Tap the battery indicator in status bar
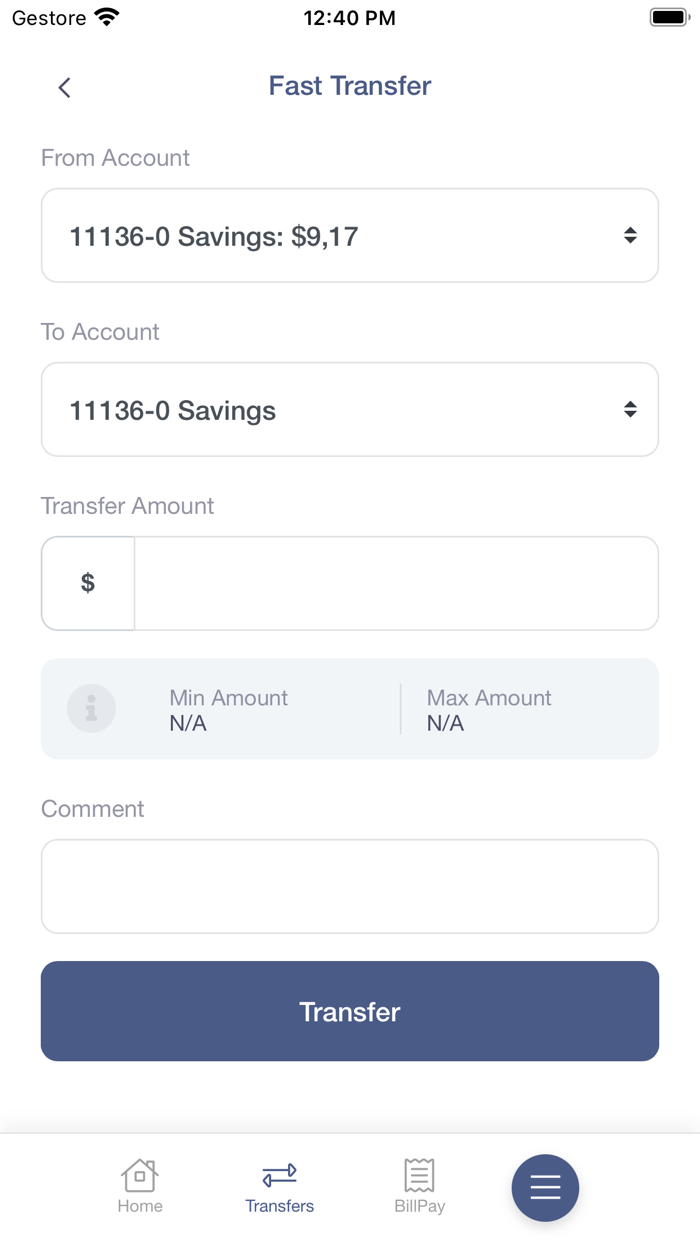Image resolution: width=700 pixels, height=1244 pixels. (668, 16)
